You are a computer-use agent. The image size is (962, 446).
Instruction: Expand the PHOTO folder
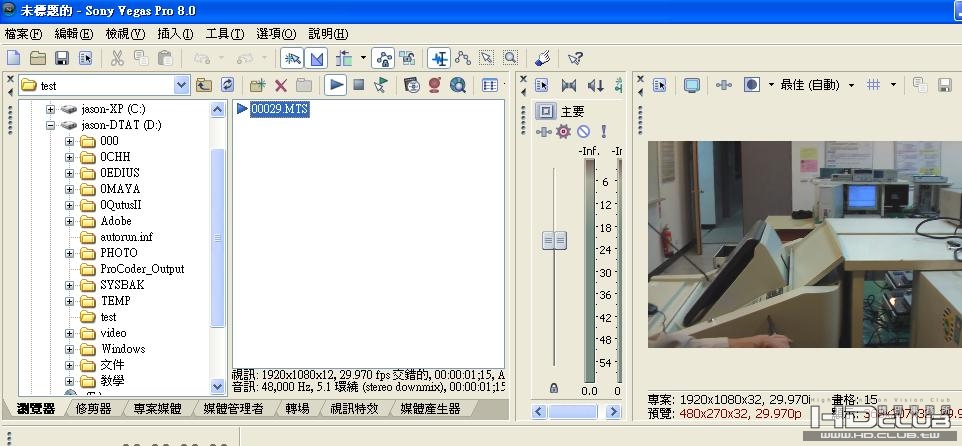69,253
